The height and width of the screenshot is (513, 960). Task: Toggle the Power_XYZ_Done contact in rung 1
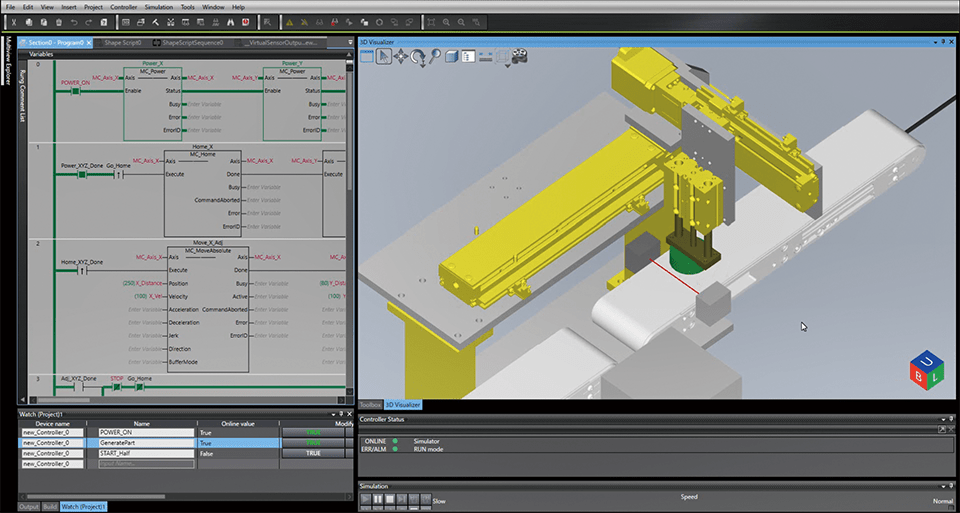coord(82,174)
